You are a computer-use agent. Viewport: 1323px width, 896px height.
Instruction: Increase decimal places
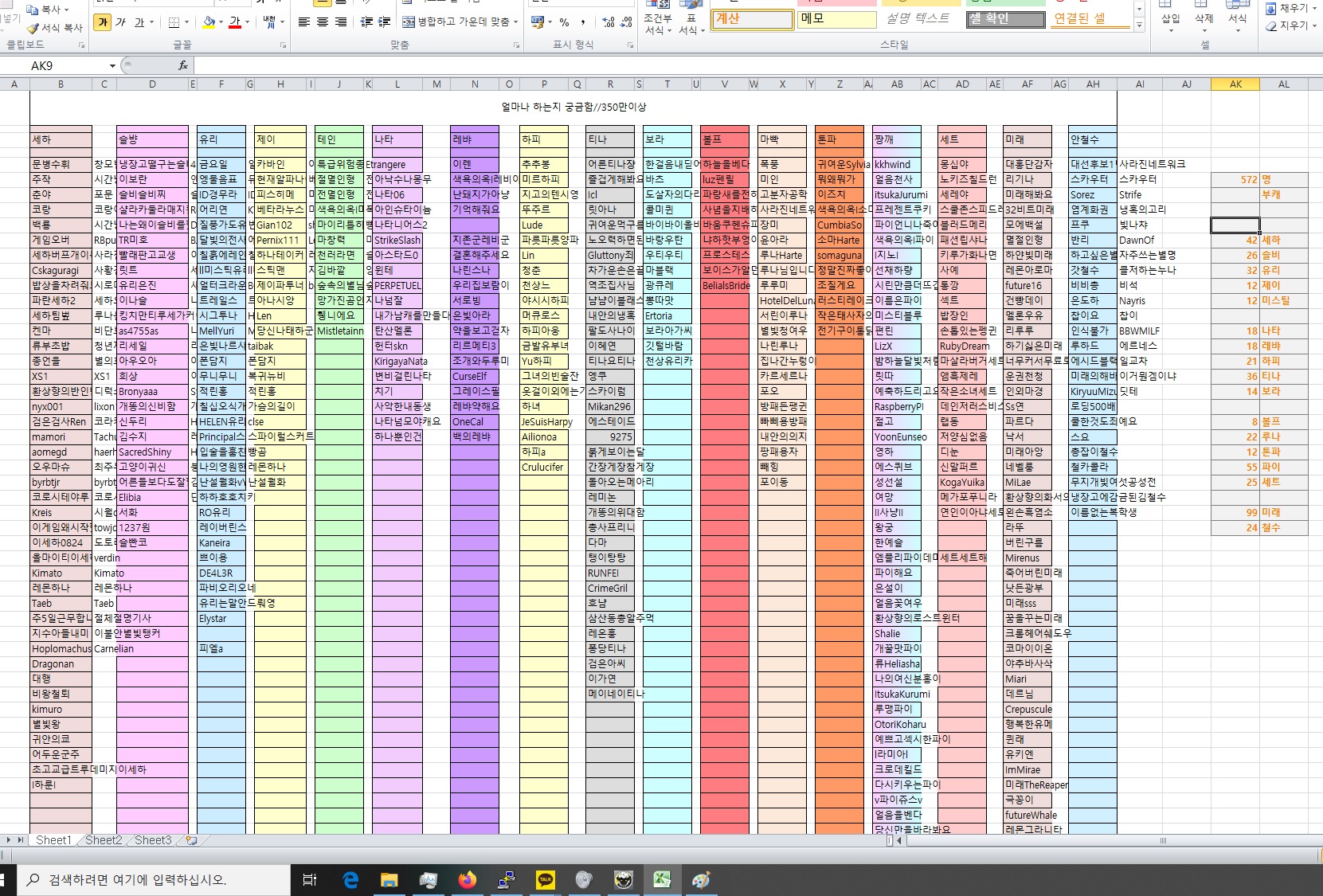(609, 22)
